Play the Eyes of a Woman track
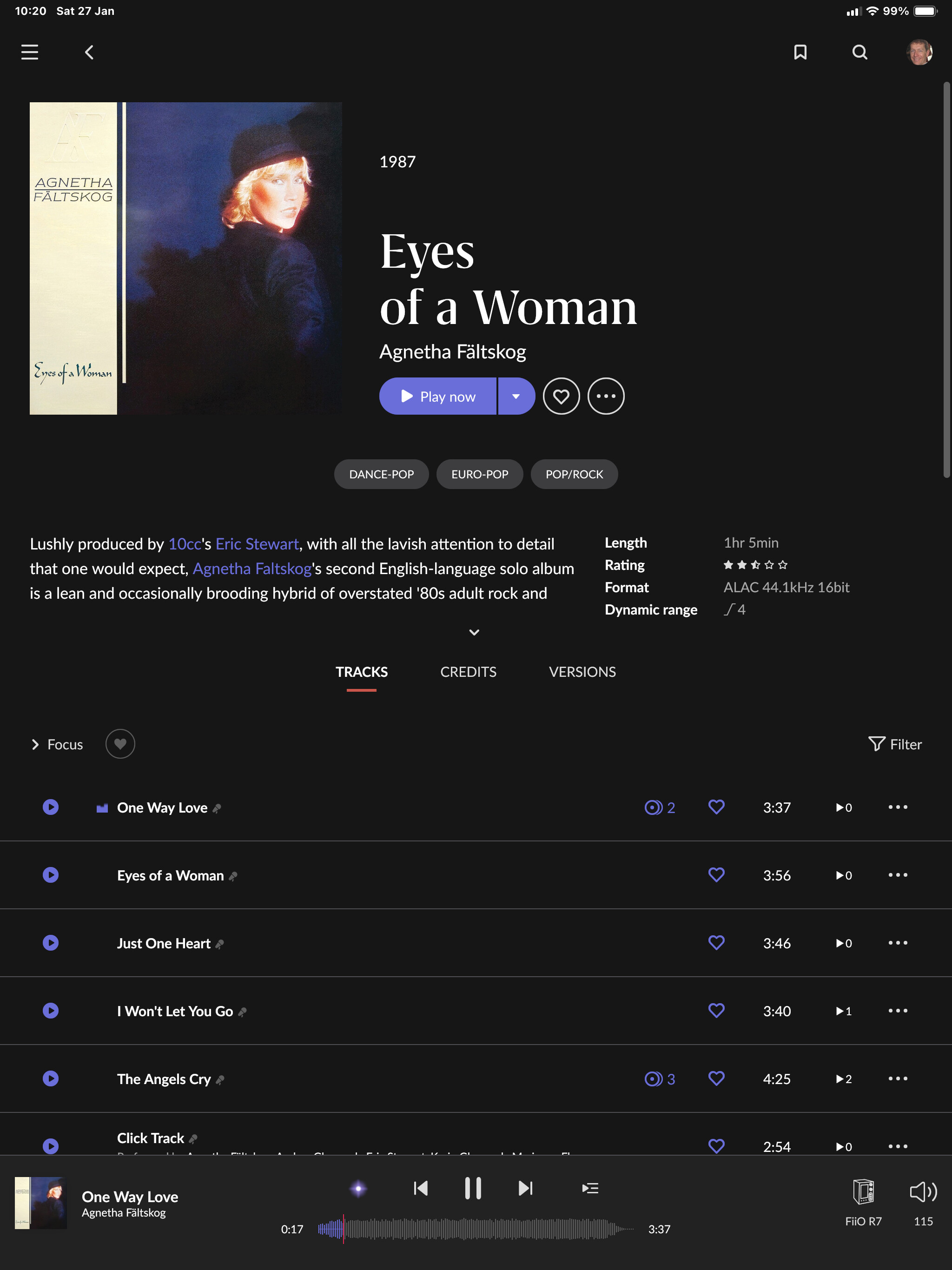 click(51, 875)
